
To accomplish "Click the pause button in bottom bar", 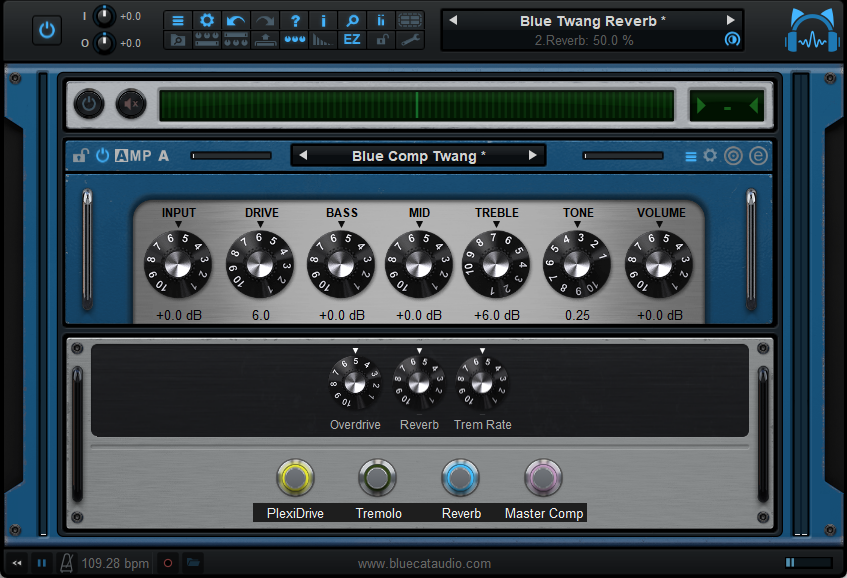I will (42, 563).
